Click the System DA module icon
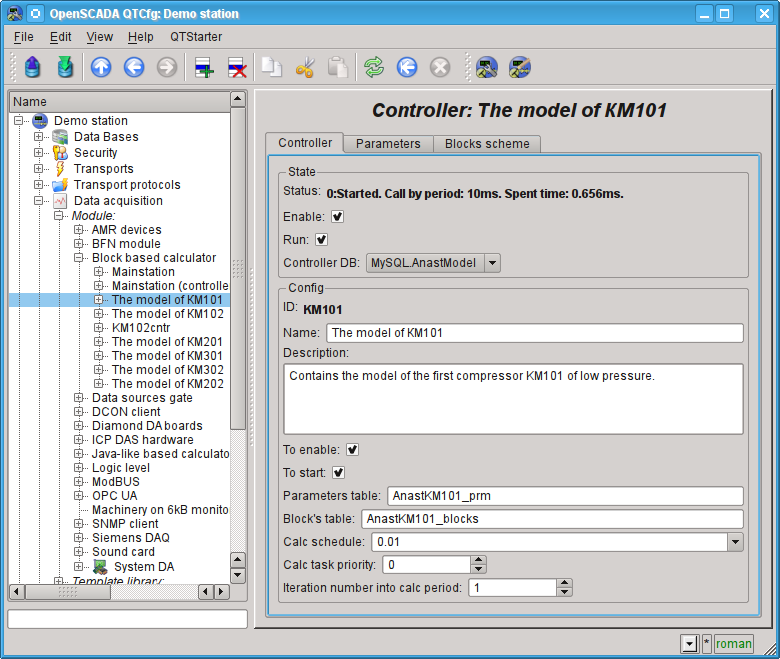The image size is (780, 659). [x=100, y=566]
